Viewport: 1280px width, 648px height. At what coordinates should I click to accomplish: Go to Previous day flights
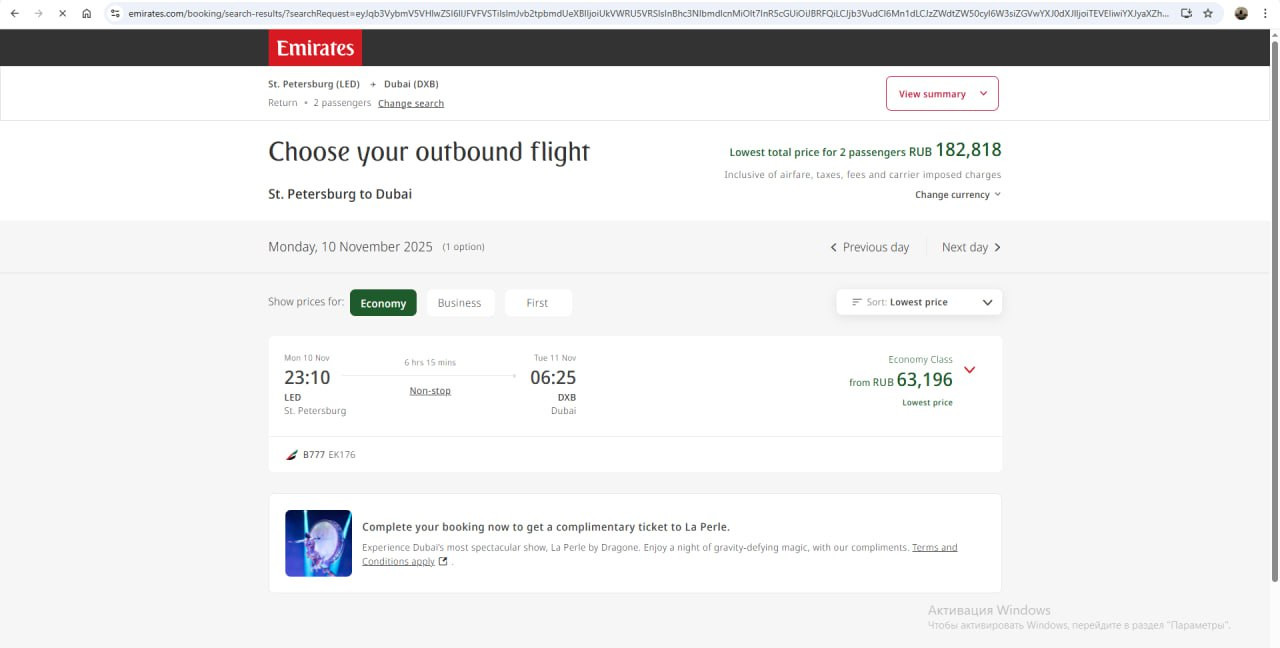[x=869, y=247]
